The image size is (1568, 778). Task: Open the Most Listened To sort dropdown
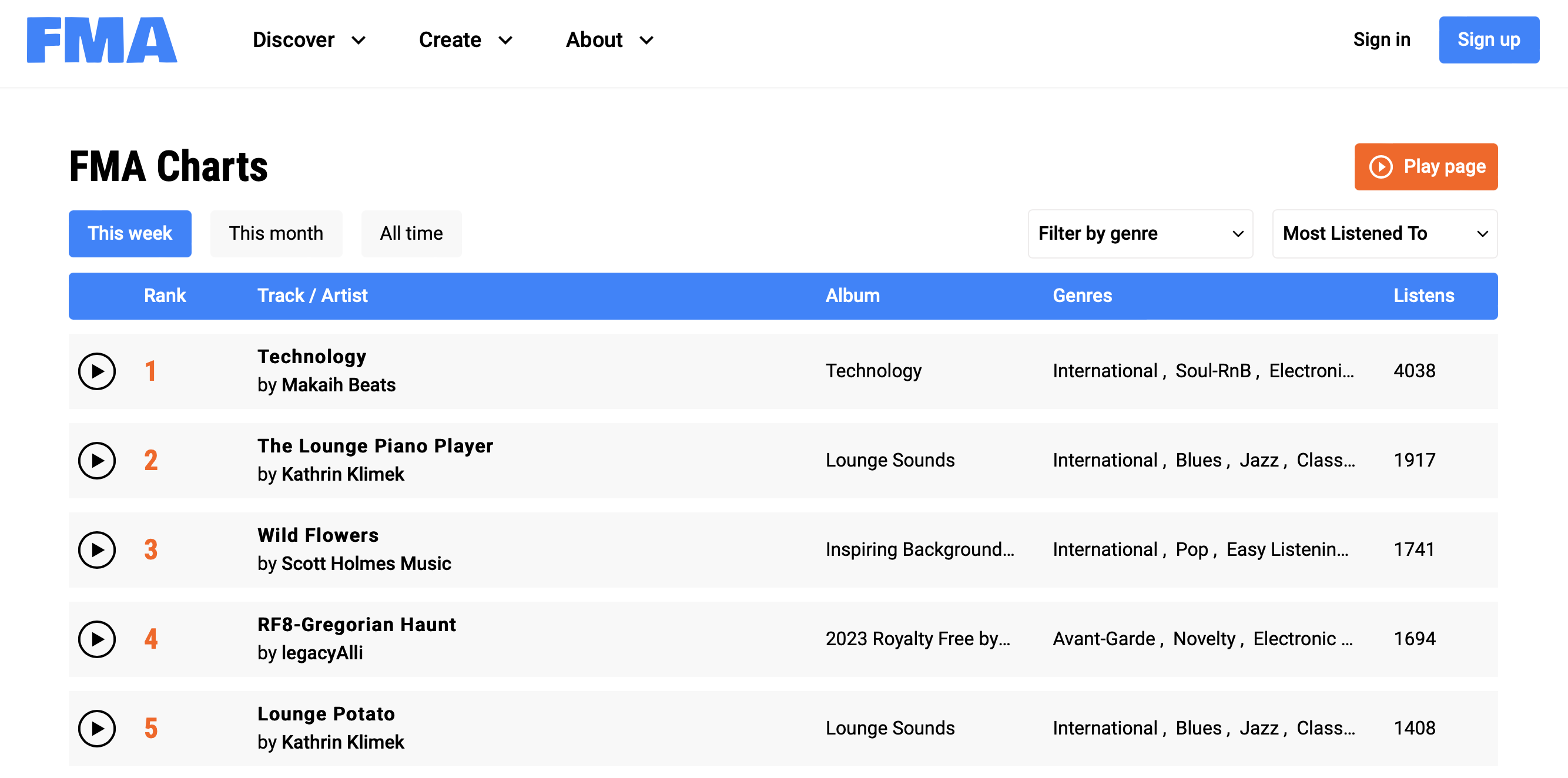coord(1384,233)
